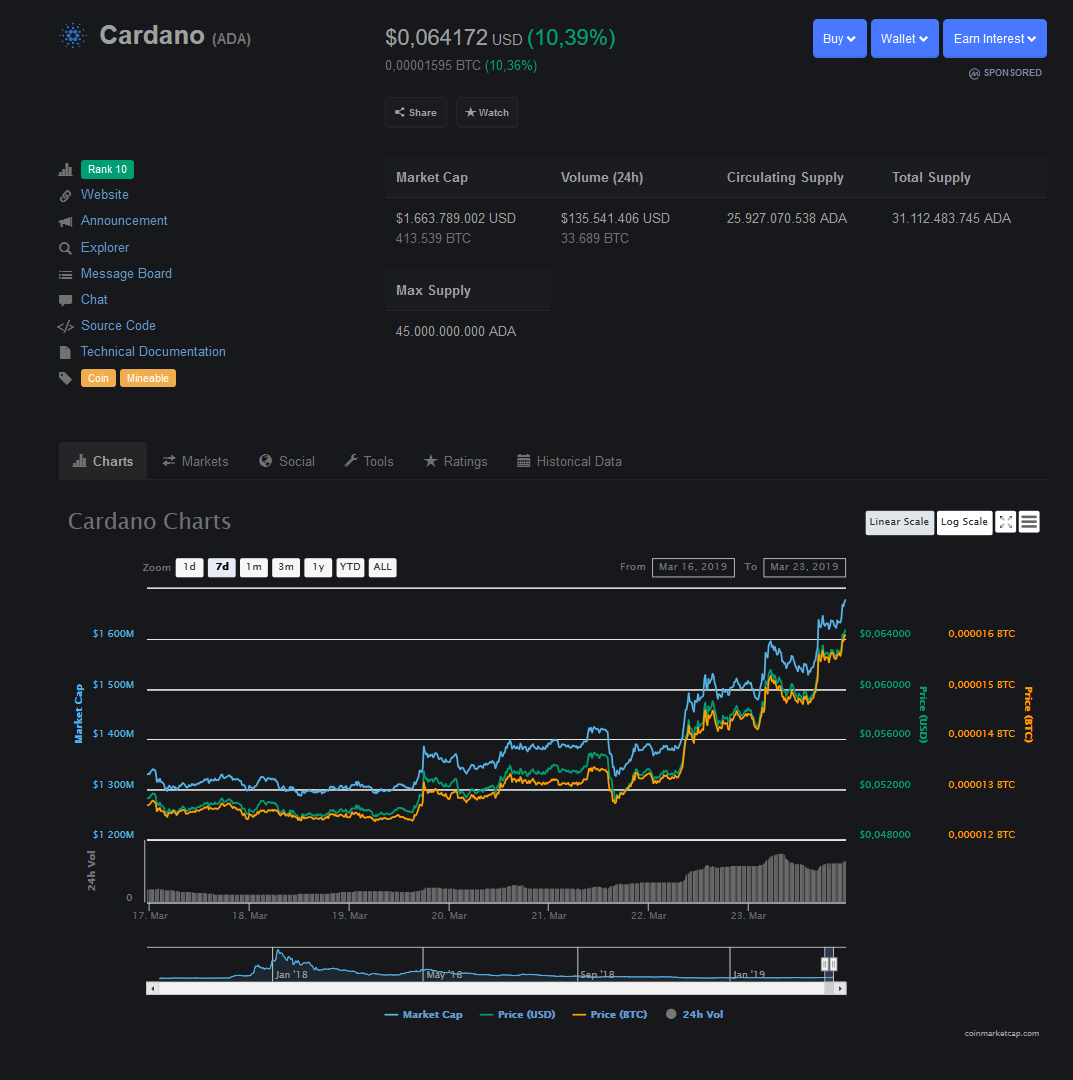The height and width of the screenshot is (1080, 1073).
Task: Click the Website link icon
Action: click(x=65, y=196)
